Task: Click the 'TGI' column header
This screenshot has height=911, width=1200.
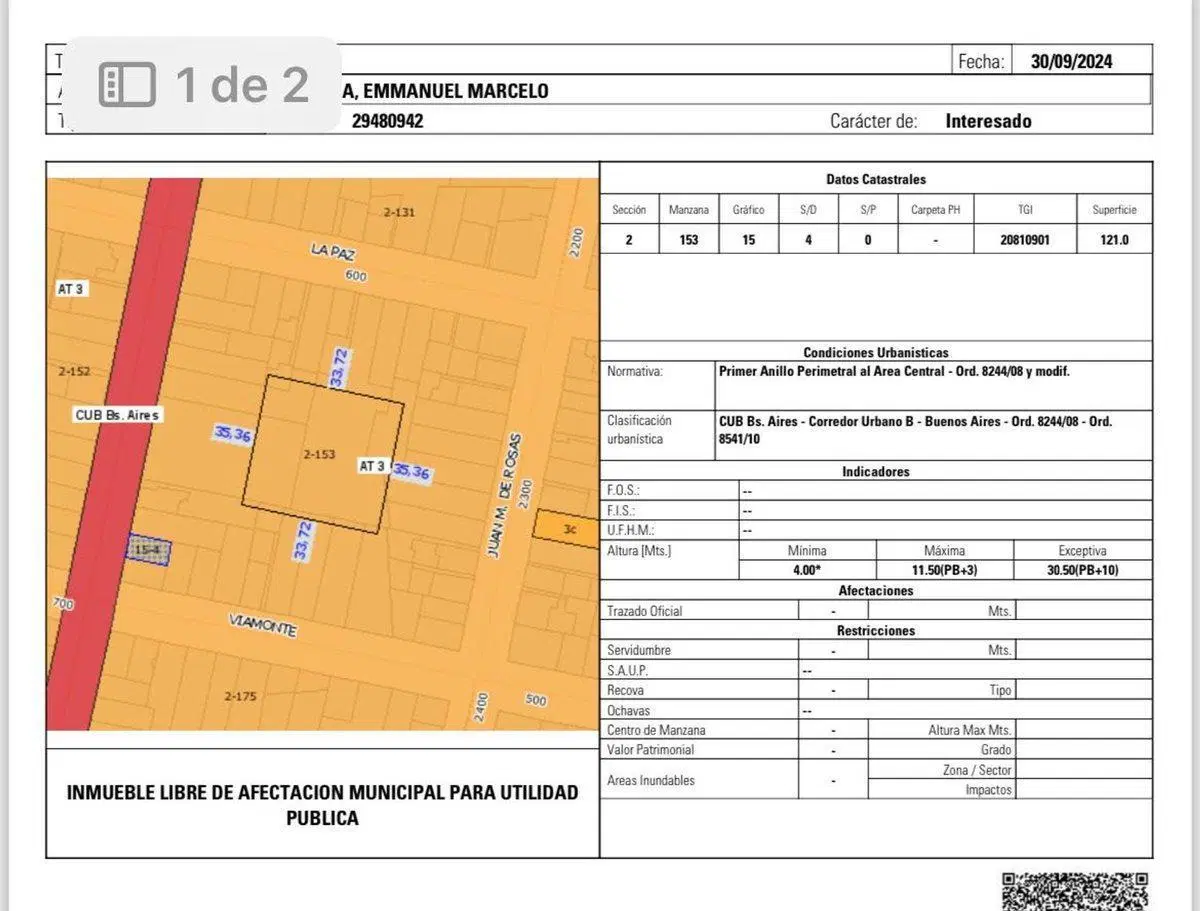Action: [x=1026, y=210]
